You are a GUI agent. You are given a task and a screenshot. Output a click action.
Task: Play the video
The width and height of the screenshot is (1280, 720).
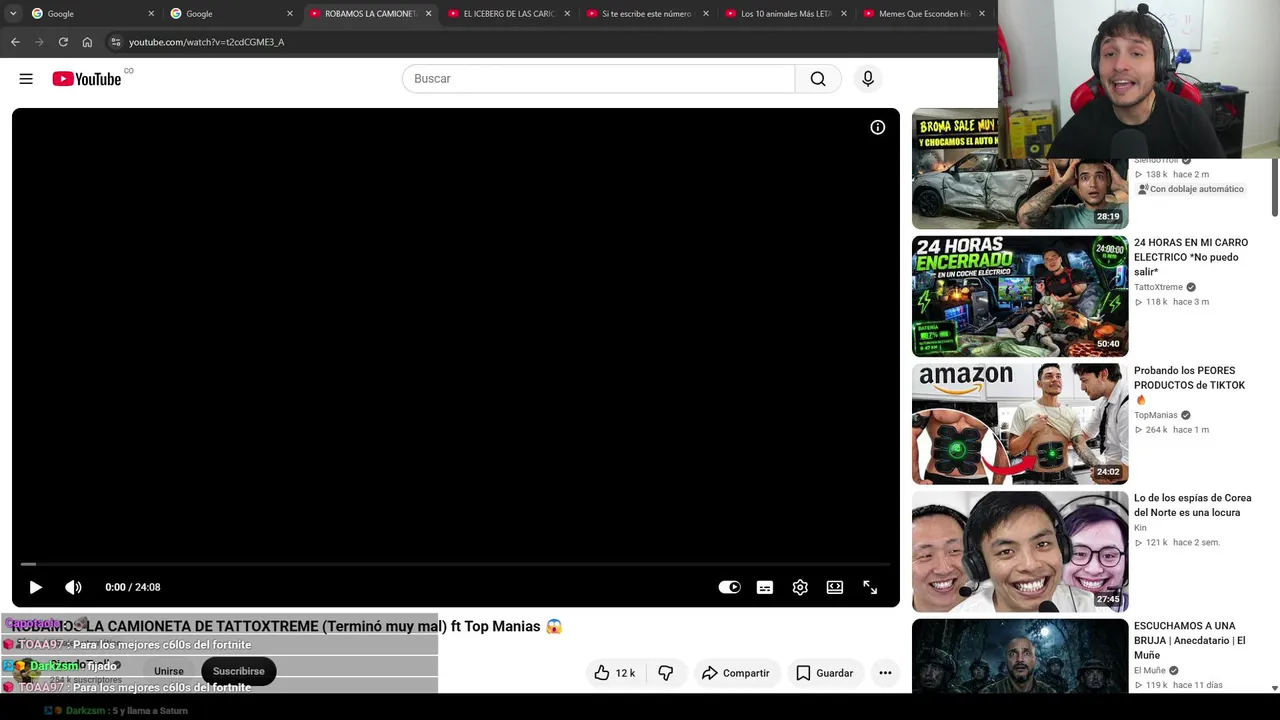(35, 587)
